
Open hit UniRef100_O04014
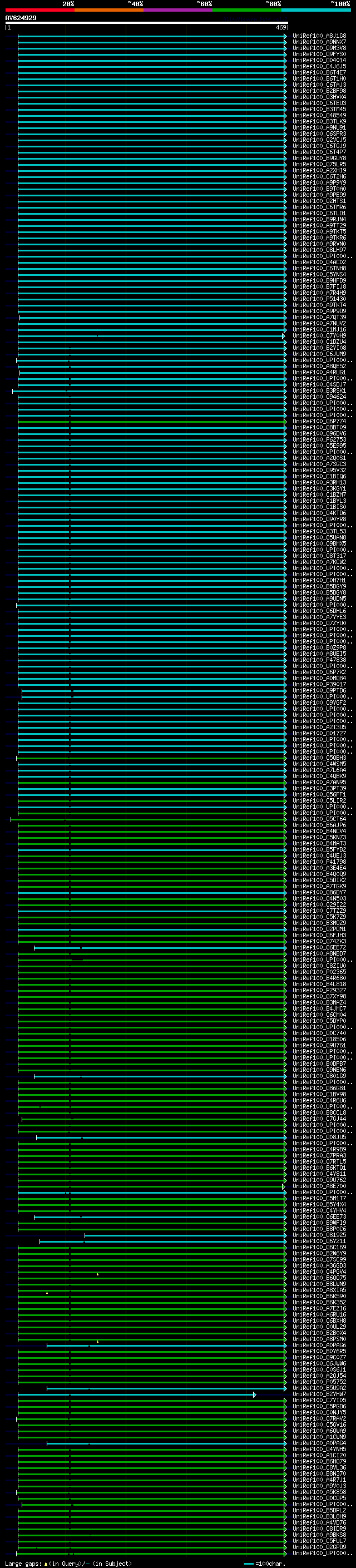pyautogui.click(x=319, y=60)
